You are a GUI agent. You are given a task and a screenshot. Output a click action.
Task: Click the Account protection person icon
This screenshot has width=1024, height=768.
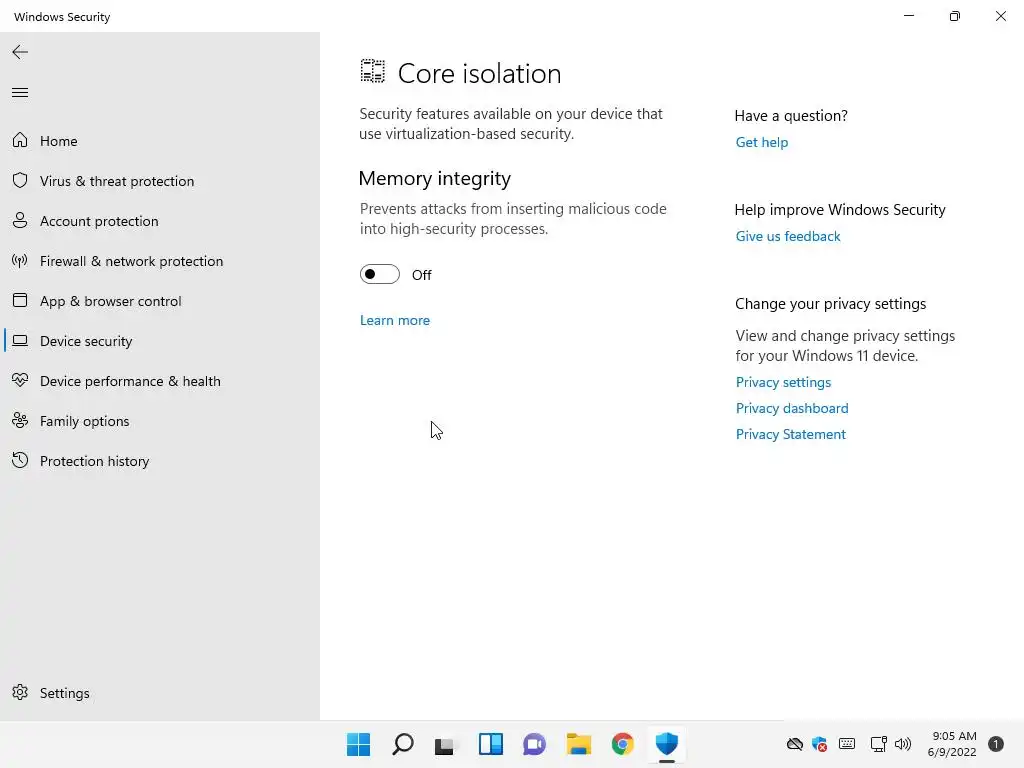pos(20,220)
